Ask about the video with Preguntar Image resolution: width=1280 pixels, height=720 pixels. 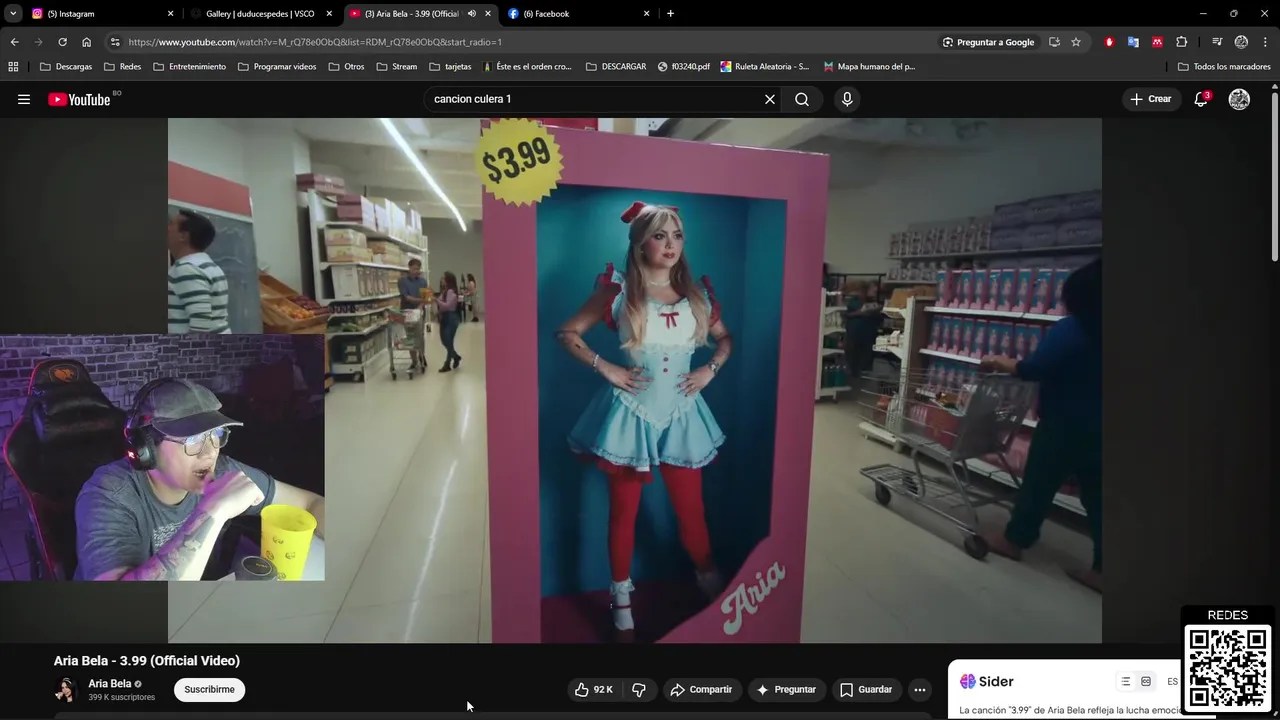point(786,690)
